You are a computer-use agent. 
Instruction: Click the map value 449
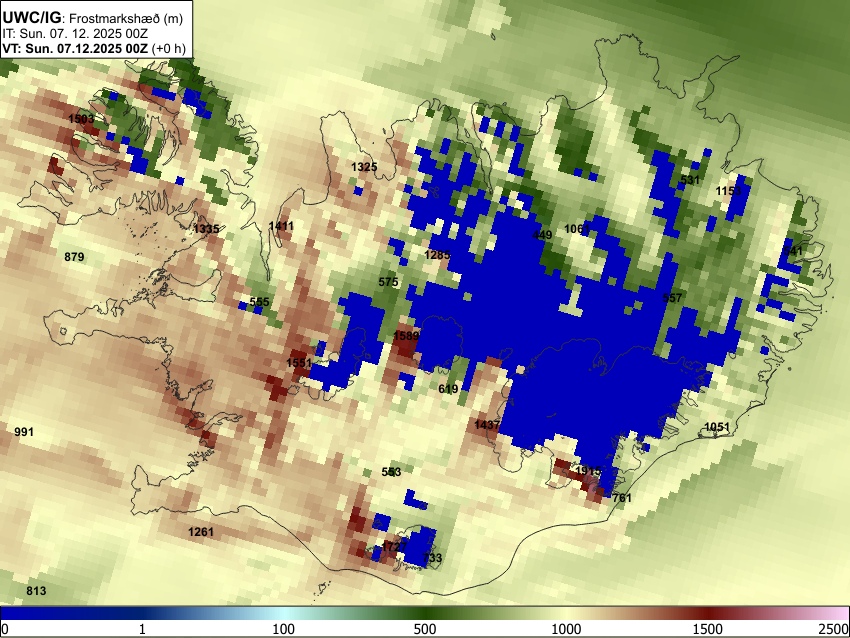(543, 235)
